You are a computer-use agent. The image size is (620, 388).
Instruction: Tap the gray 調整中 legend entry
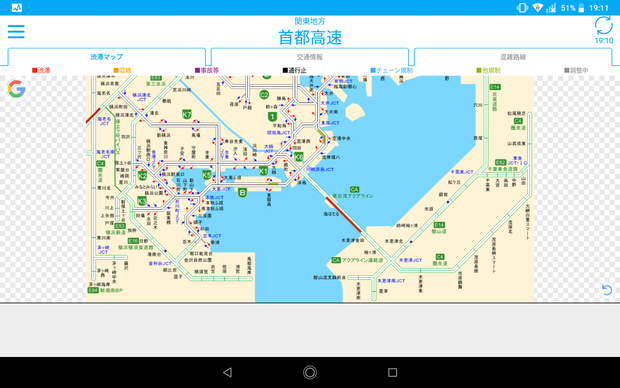[x=576, y=70]
